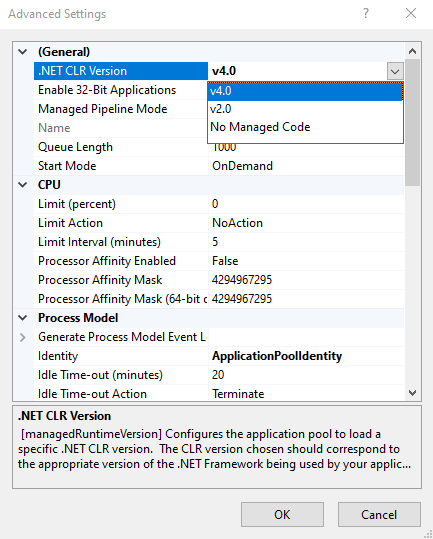
Task: Collapse the CPU section chevron
Action: [x=23, y=185]
